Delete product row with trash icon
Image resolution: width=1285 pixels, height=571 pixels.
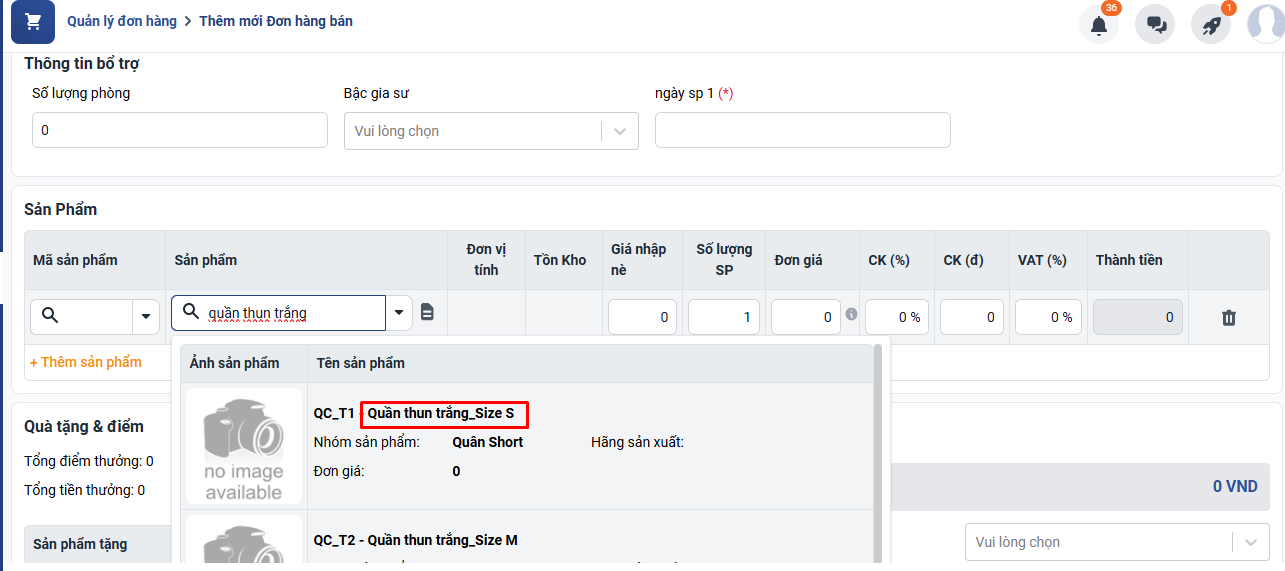click(1229, 318)
